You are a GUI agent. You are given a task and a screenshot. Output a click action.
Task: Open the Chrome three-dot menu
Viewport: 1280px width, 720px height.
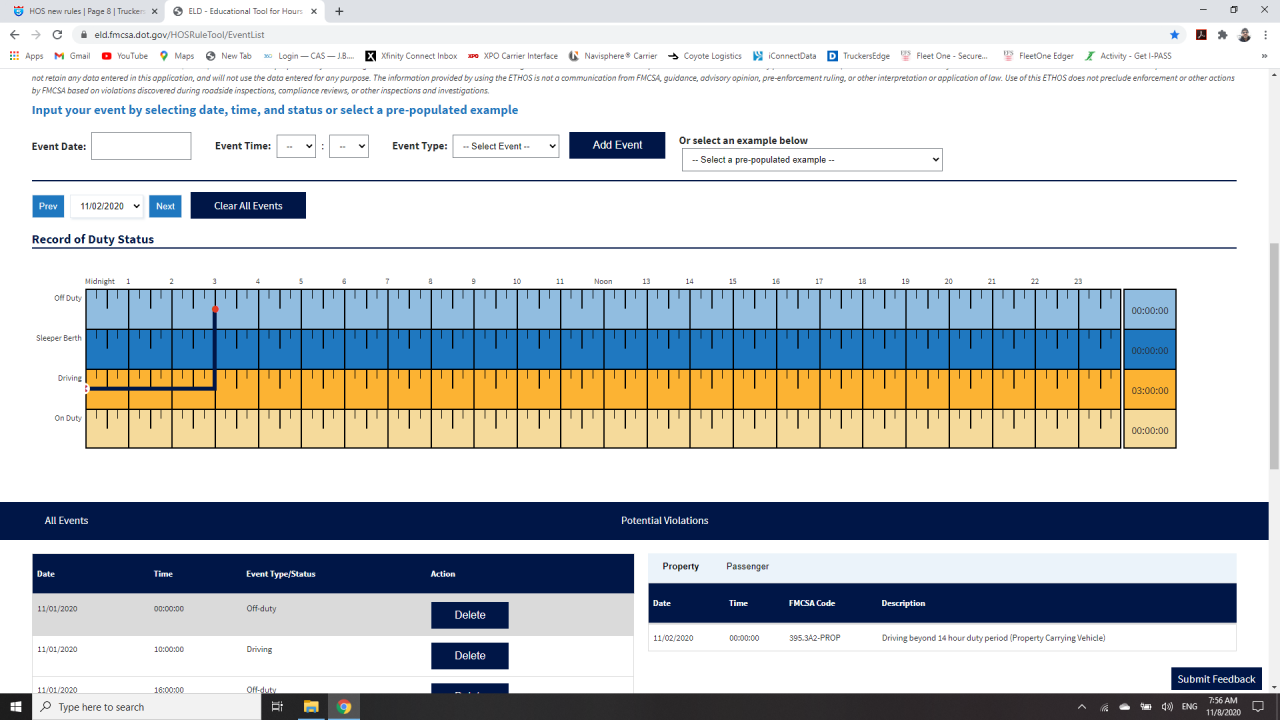(1265, 34)
